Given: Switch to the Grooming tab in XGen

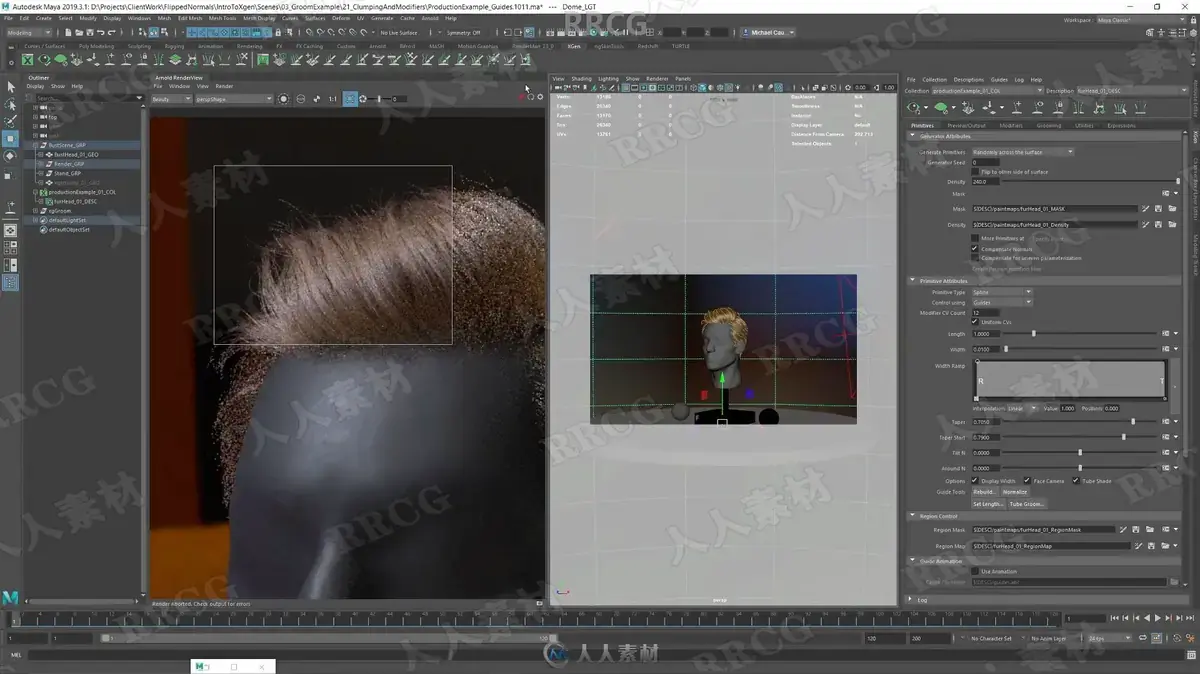Looking at the screenshot, I should (x=1049, y=126).
